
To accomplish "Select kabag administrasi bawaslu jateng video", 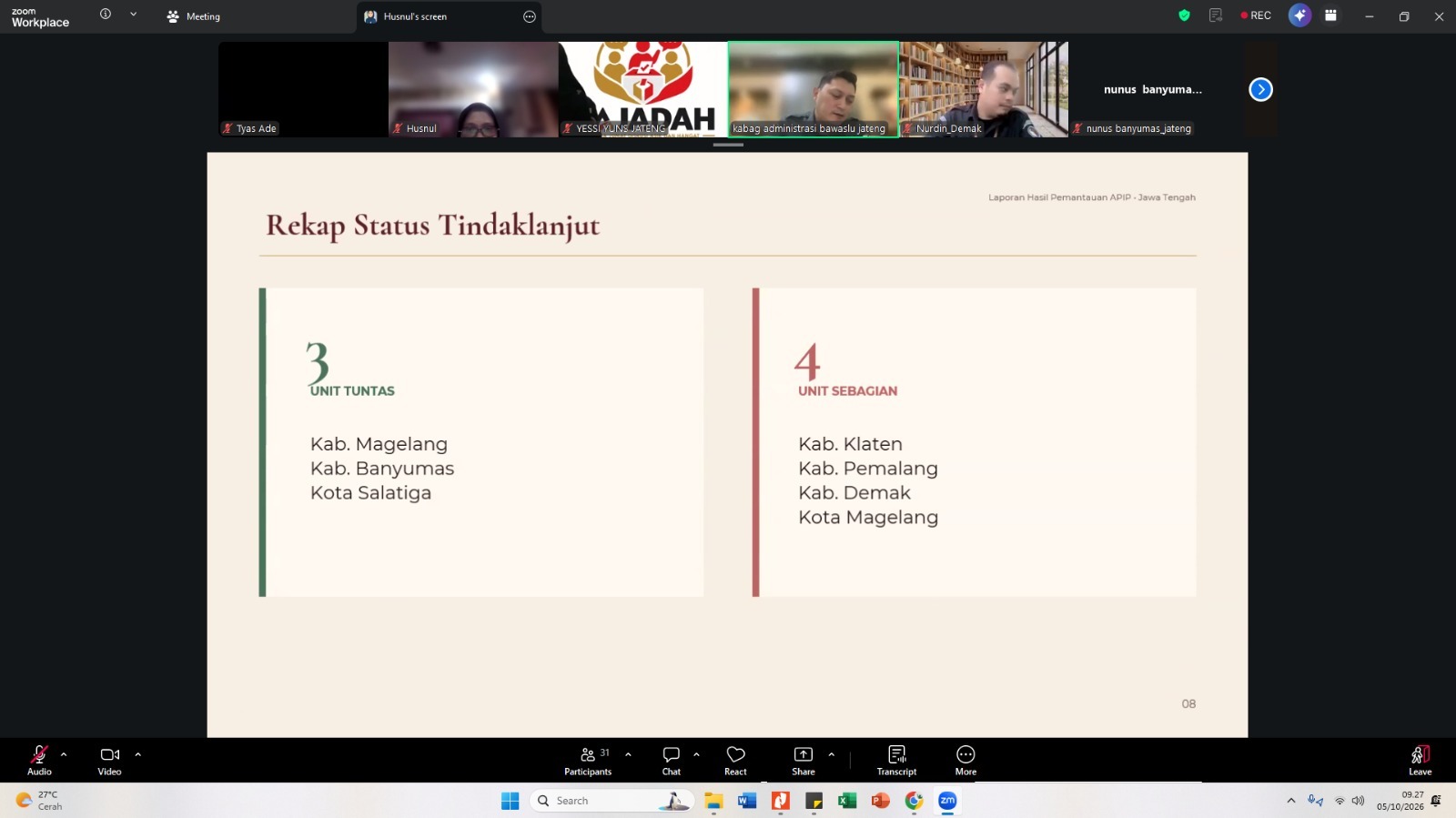I will [814, 89].
